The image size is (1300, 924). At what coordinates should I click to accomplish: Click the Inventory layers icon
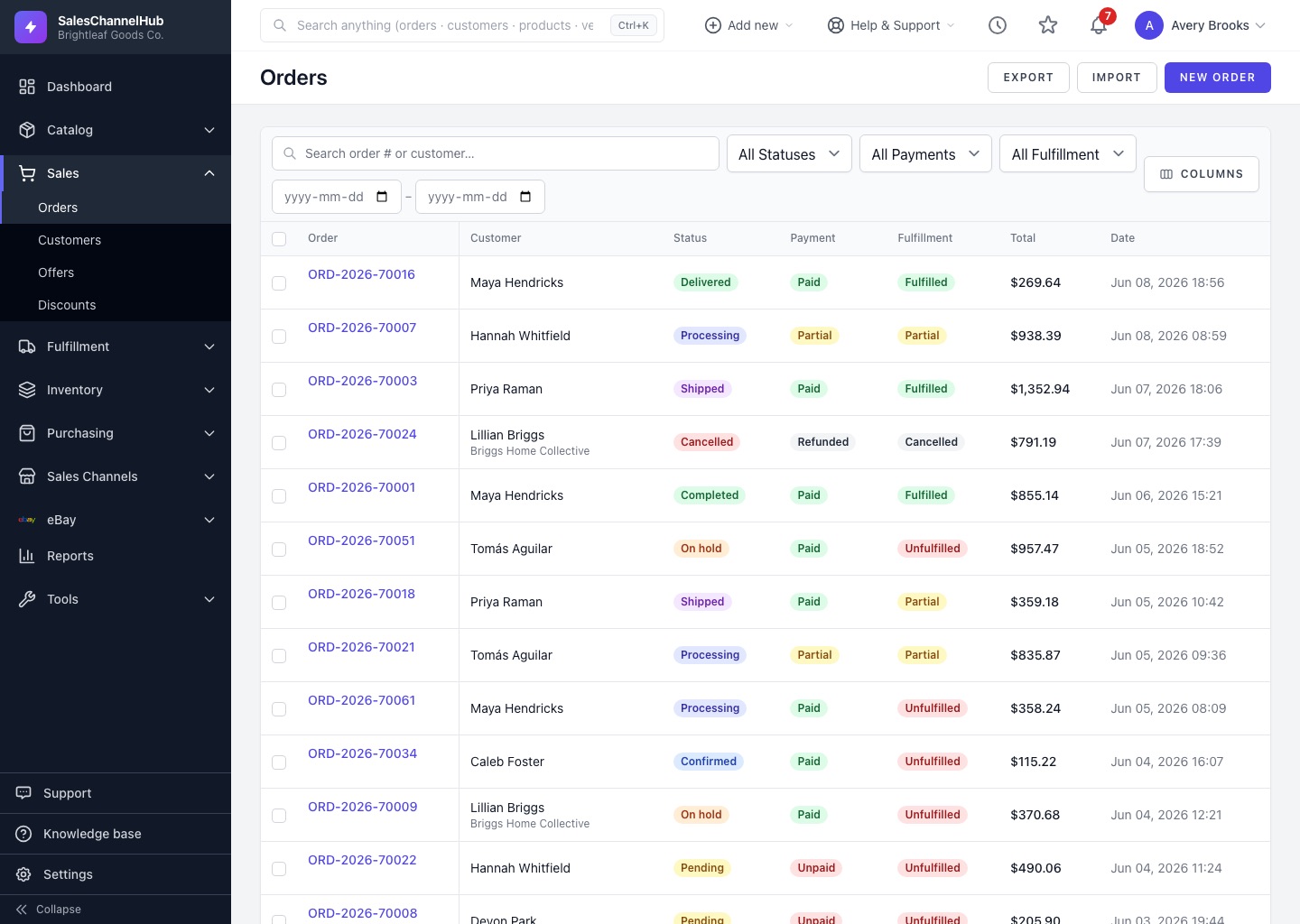click(x=27, y=390)
